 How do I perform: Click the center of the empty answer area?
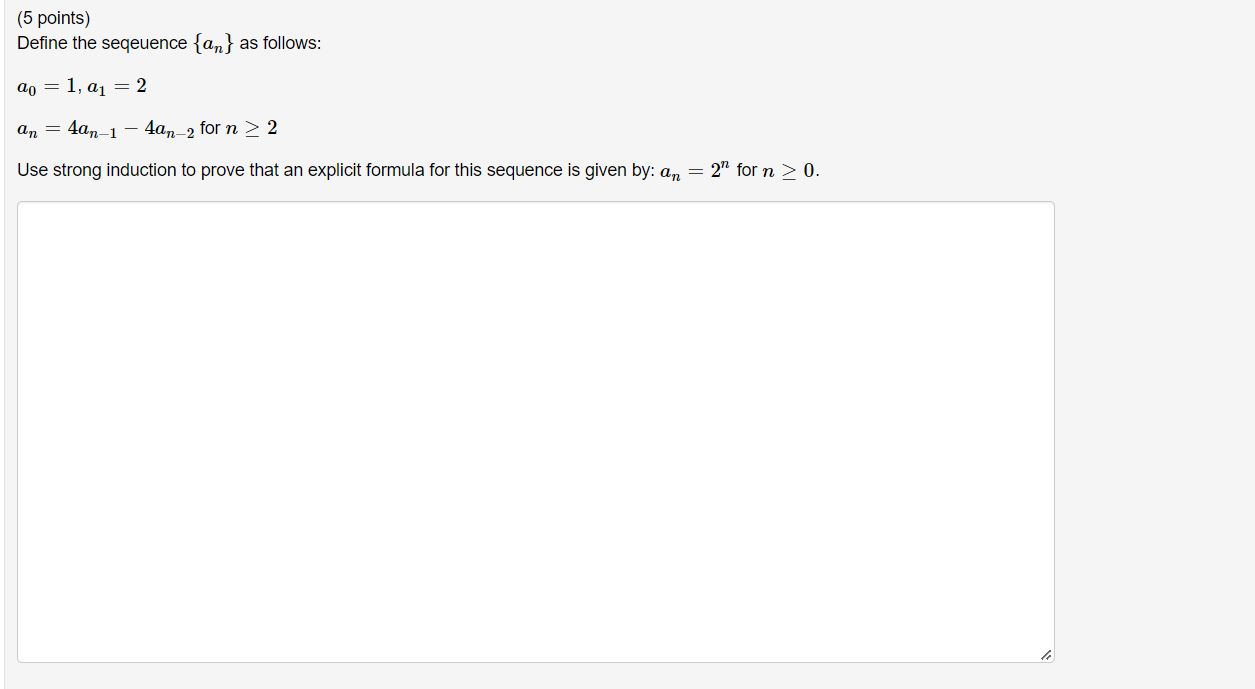click(535, 430)
